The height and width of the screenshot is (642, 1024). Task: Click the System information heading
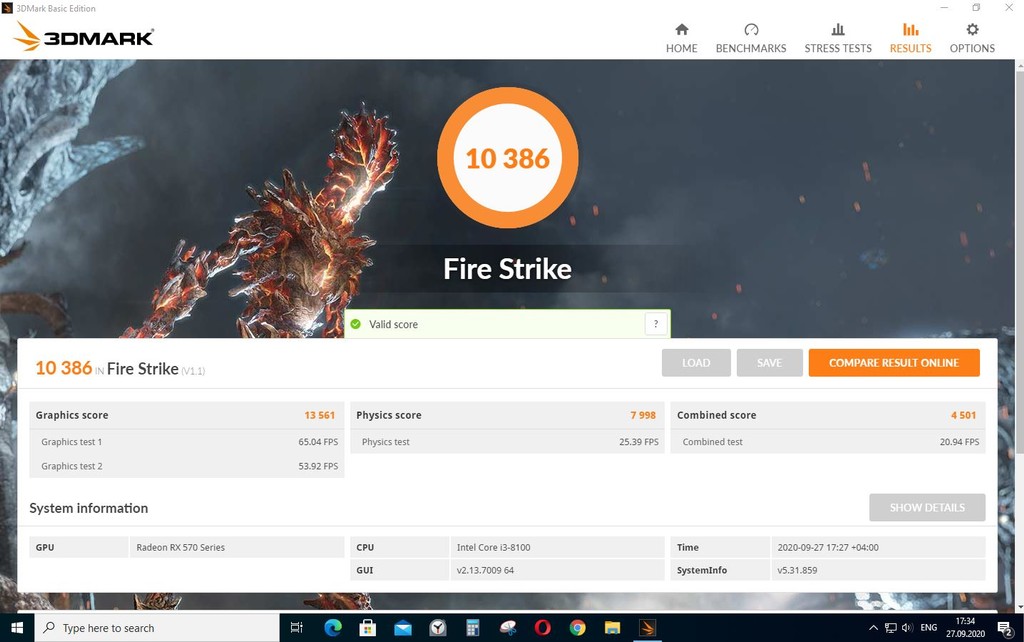point(89,508)
